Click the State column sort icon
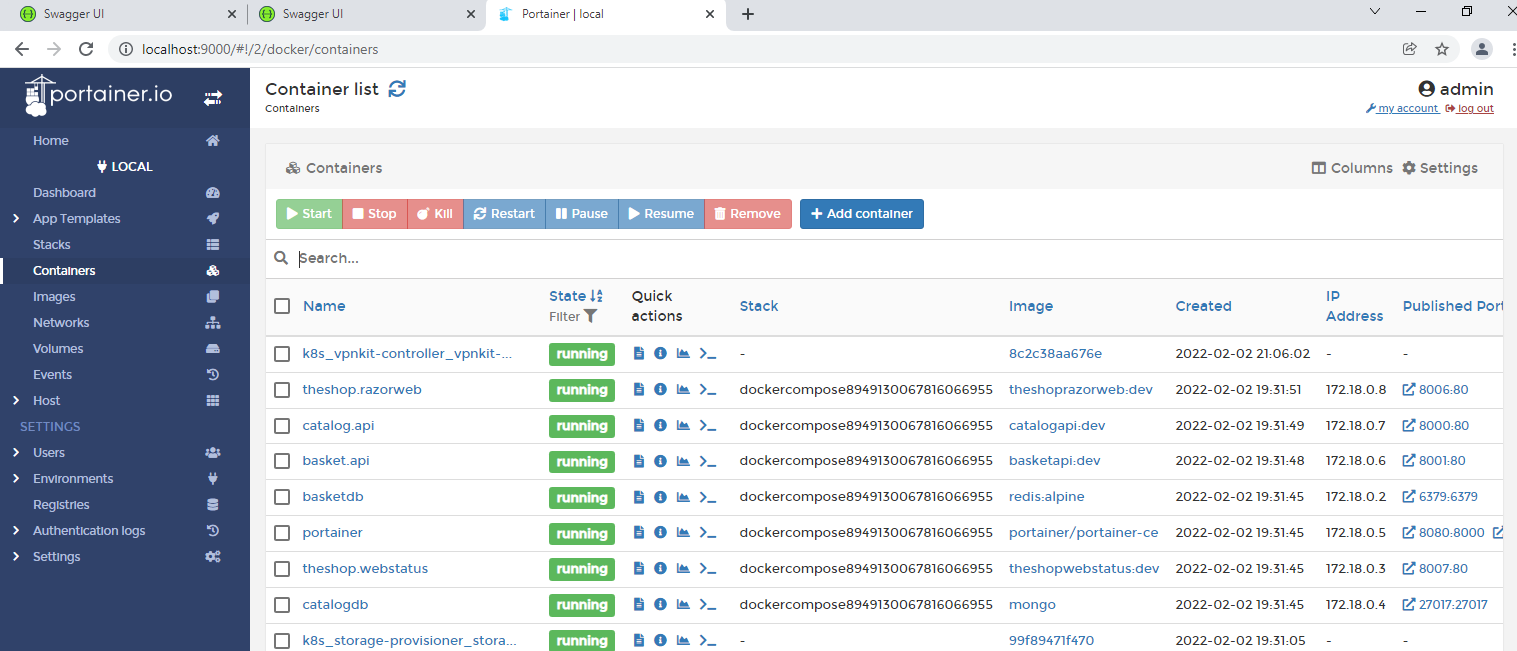Image resolution: width=1517 pixels, height=651 pixels. point(597,296)
